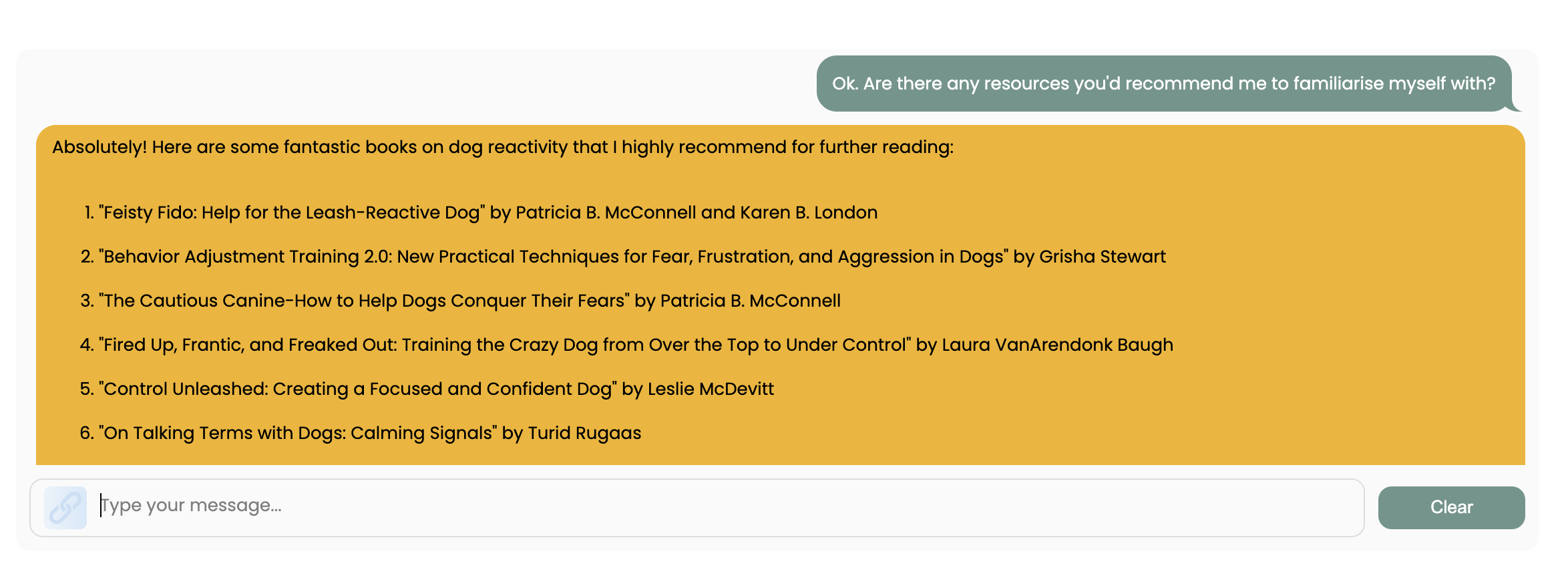
Task: Click the link attachment icon
Action: click(x=65, y=508)
